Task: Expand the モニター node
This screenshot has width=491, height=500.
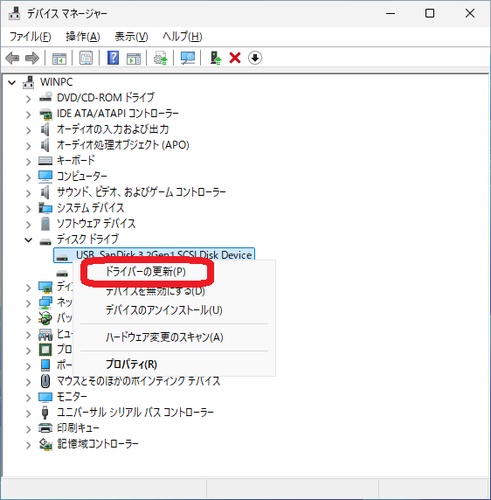Action: click(29, 398)
